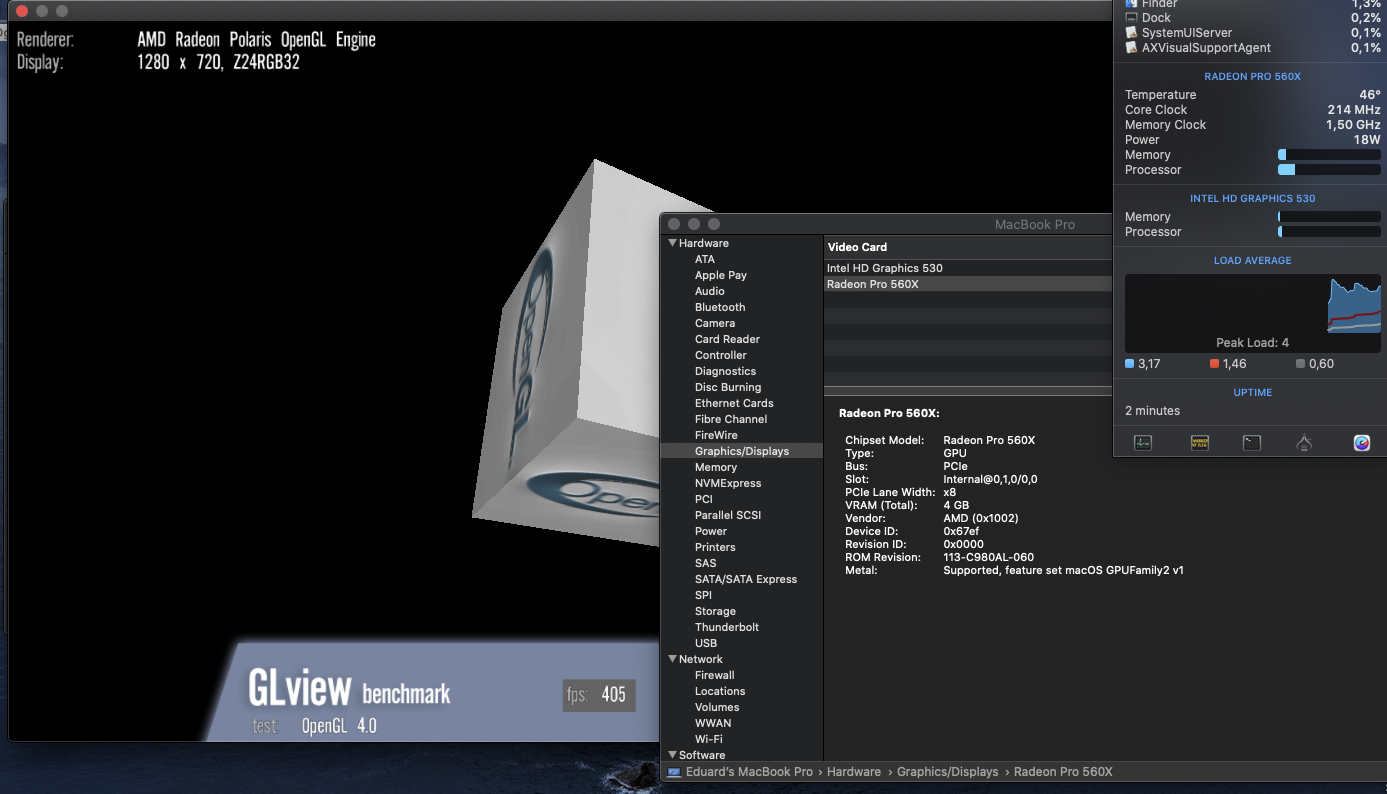Click Eduard's MacBook Pro in the path bar

749,772
